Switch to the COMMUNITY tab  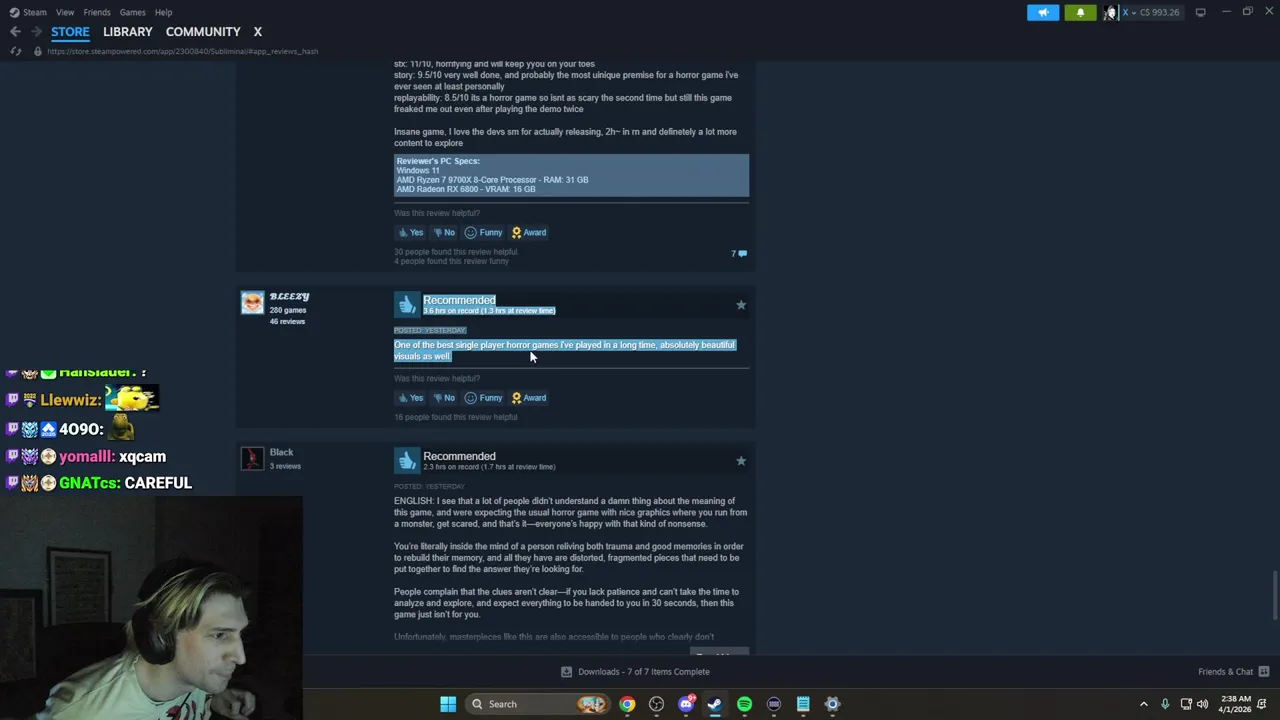203,32
